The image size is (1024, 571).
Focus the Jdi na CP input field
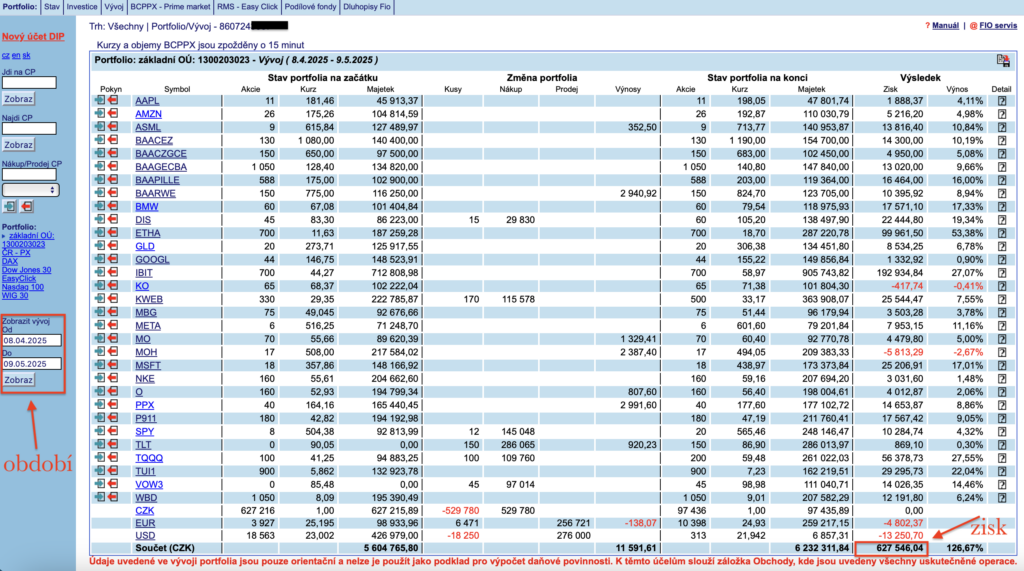point(29,82)
